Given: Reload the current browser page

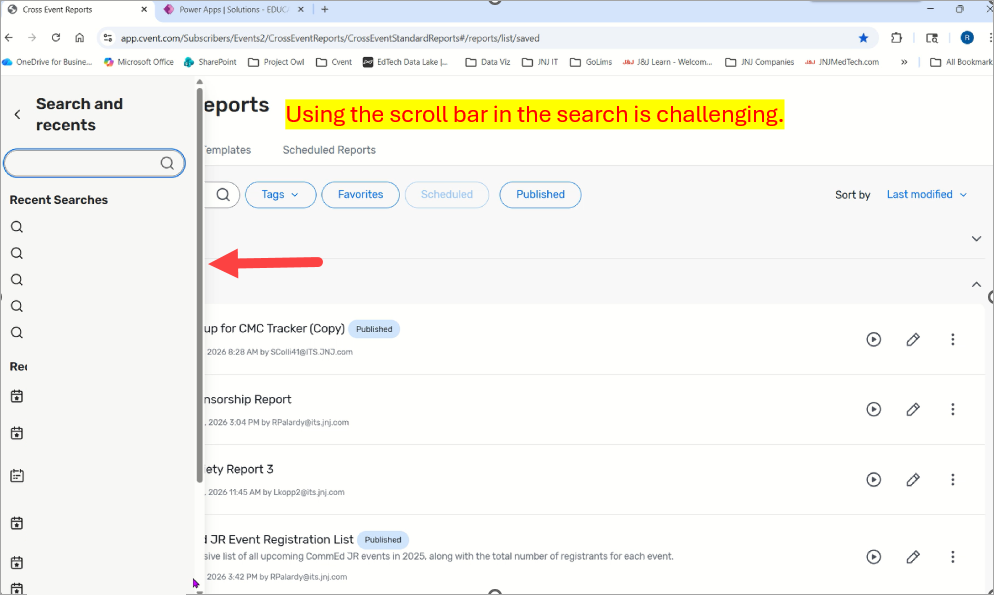Looking at the screenshot, I should coord(56,38).
